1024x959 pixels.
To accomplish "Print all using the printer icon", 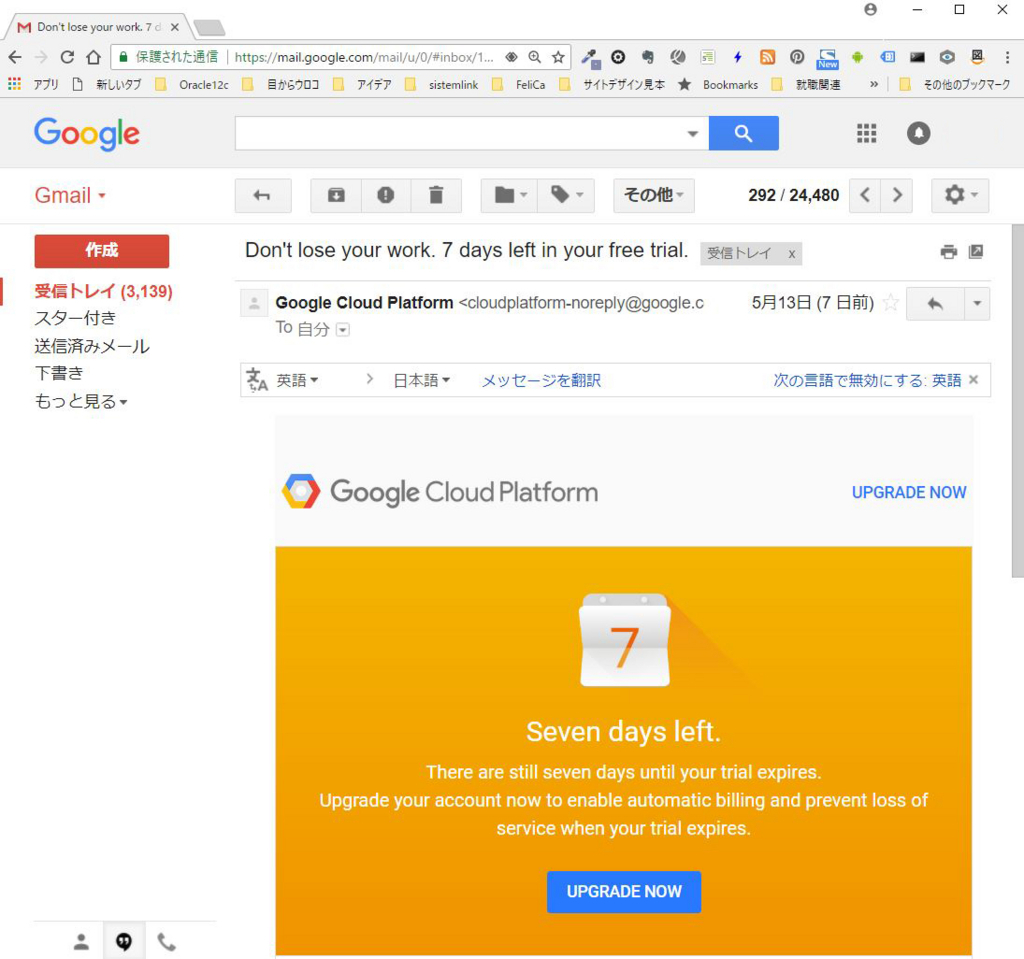I will 949,252.
